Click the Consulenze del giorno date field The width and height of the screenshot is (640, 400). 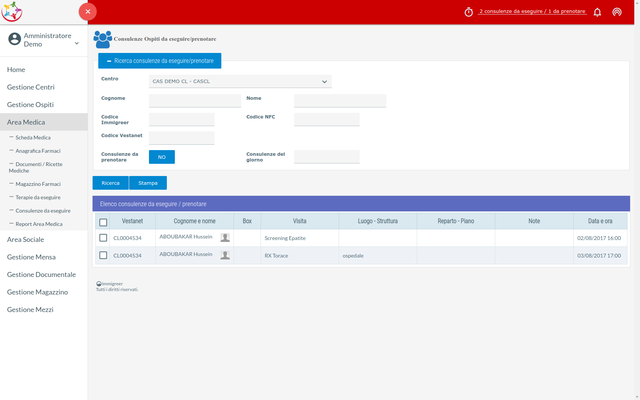[327, 157]
